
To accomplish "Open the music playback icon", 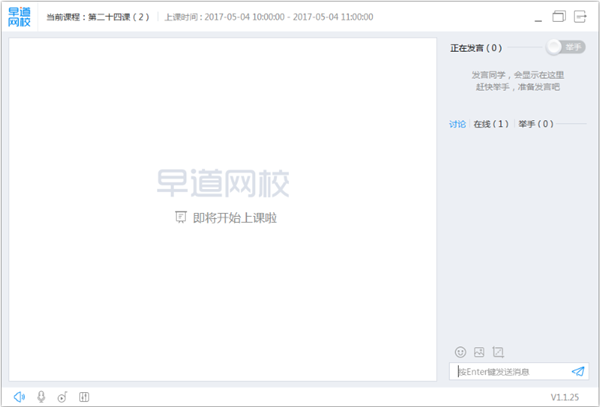I will [x=62, y=397].
